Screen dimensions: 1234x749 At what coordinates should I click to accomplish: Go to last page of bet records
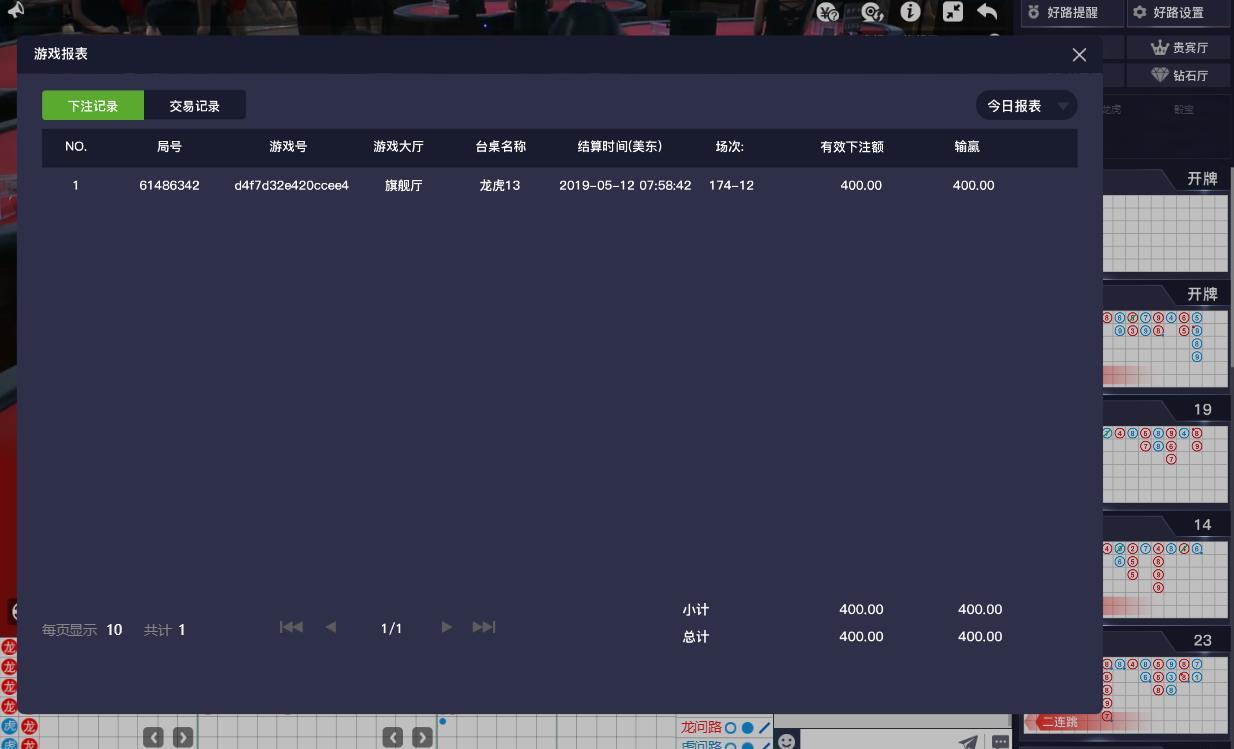484,627
